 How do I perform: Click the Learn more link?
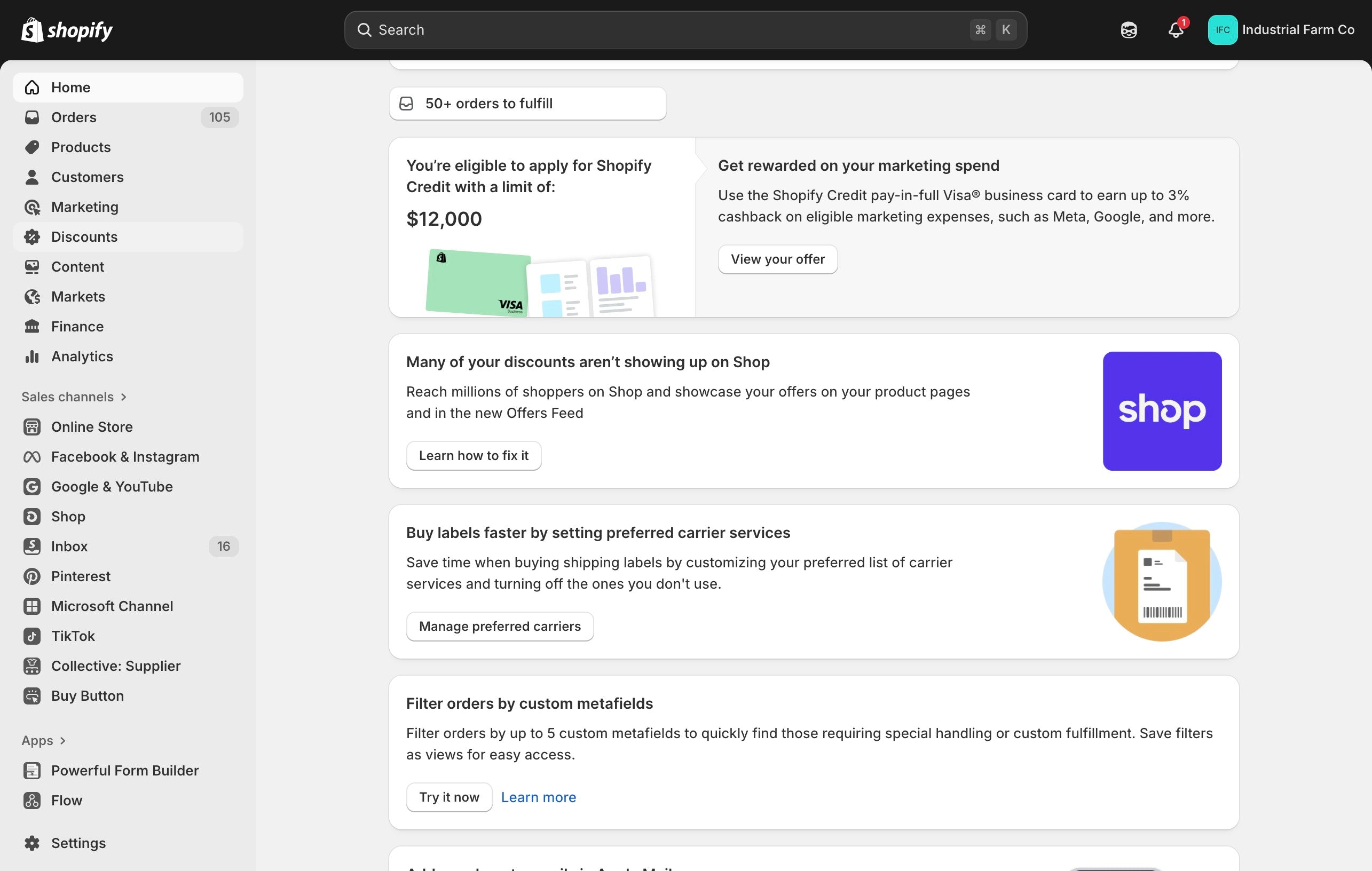point(538,797)
